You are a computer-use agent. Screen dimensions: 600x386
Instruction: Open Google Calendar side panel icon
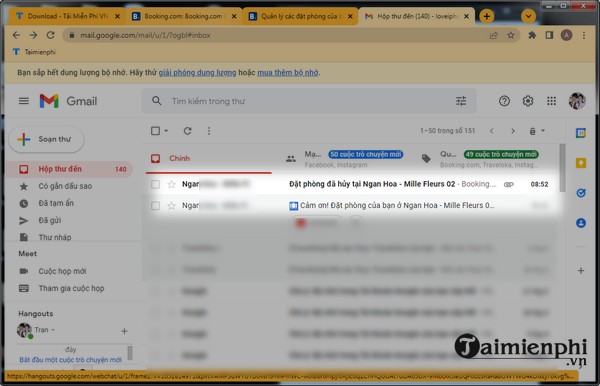tap(581, 133)
